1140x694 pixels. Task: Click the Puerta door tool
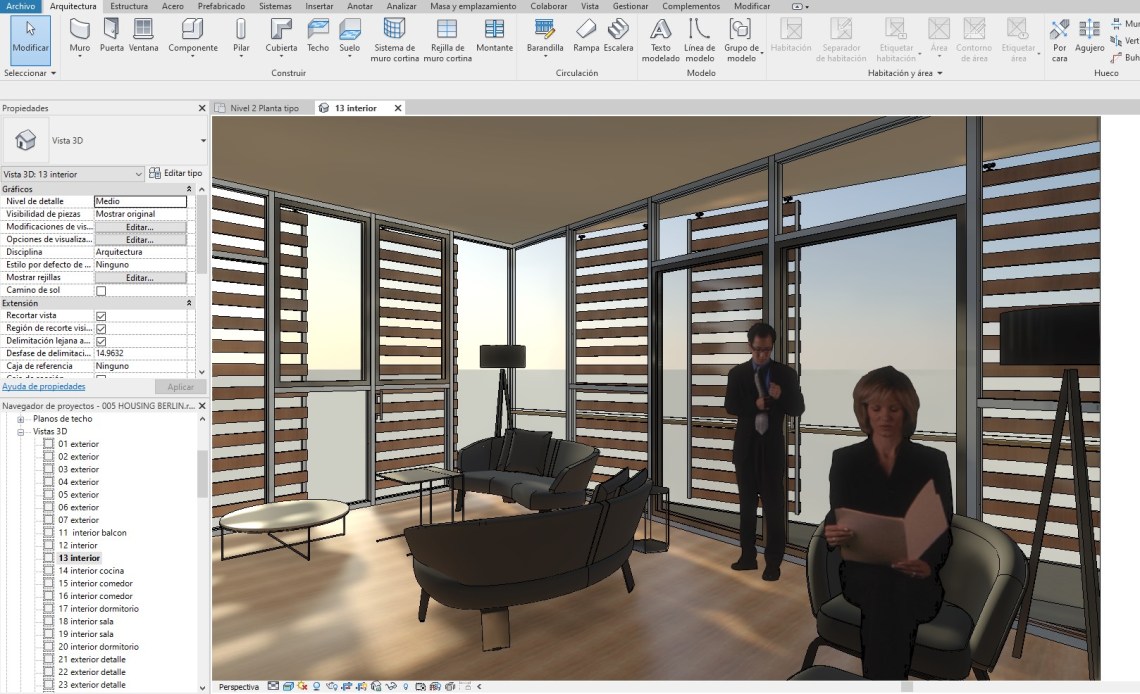tap(112, 35)
